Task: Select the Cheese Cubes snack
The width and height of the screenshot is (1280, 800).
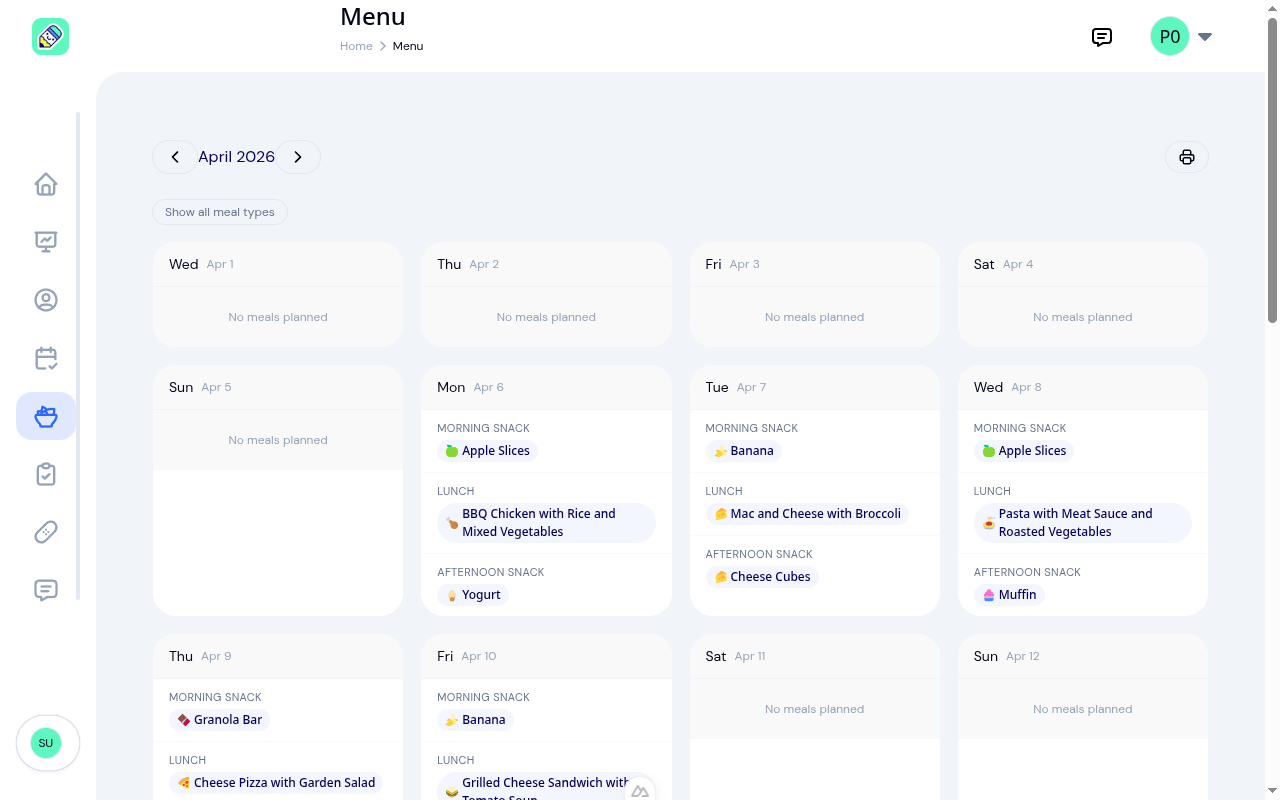Action: pos(762,577)
